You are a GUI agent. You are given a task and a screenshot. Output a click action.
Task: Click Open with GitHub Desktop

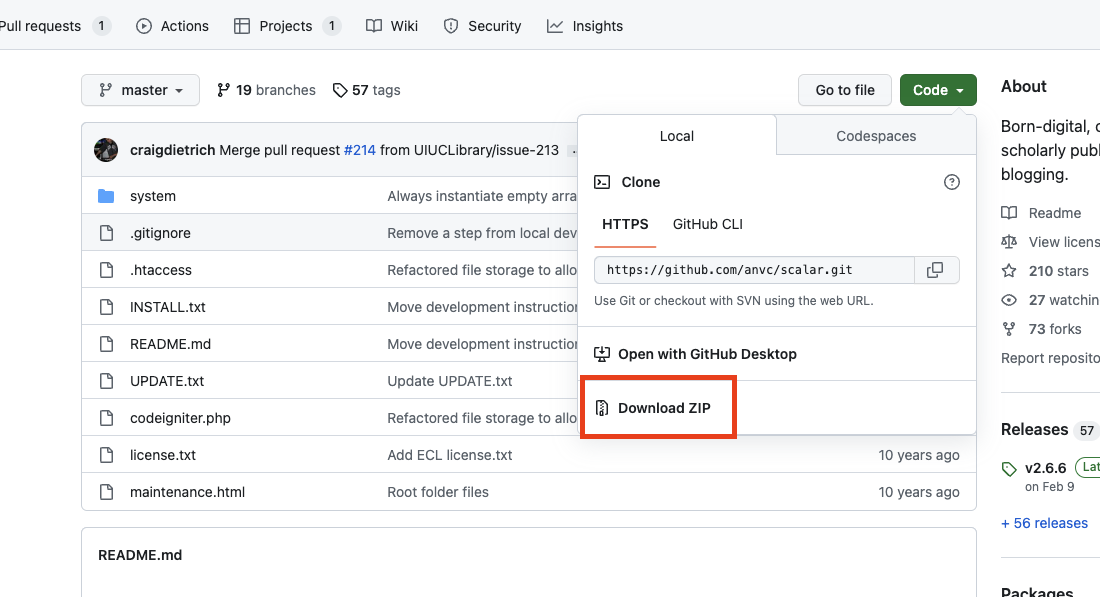pos(707,354)
